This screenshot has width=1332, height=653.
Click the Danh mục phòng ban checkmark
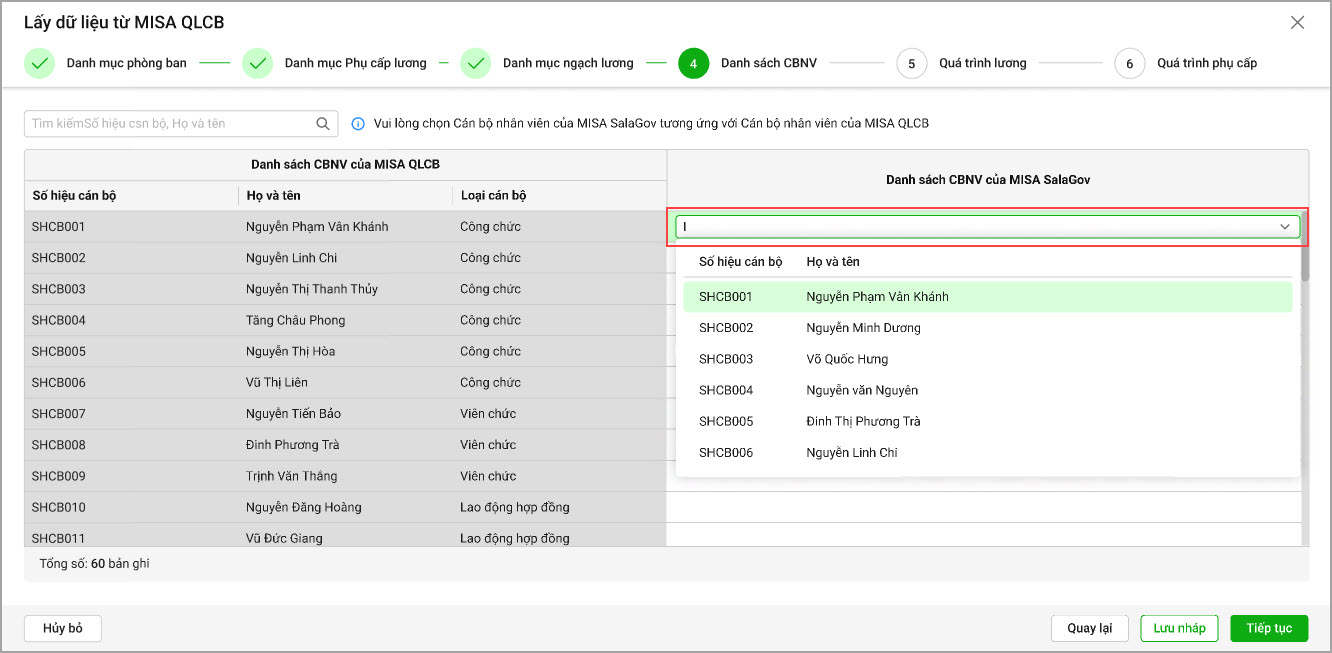(x=40, y=63)
